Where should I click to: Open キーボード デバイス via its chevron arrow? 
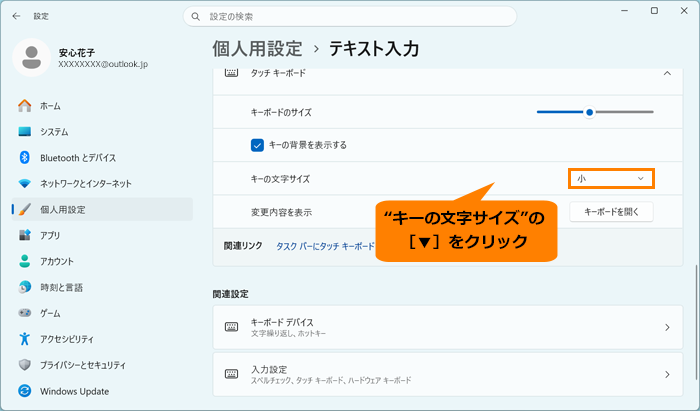click(x=667, y=328)
